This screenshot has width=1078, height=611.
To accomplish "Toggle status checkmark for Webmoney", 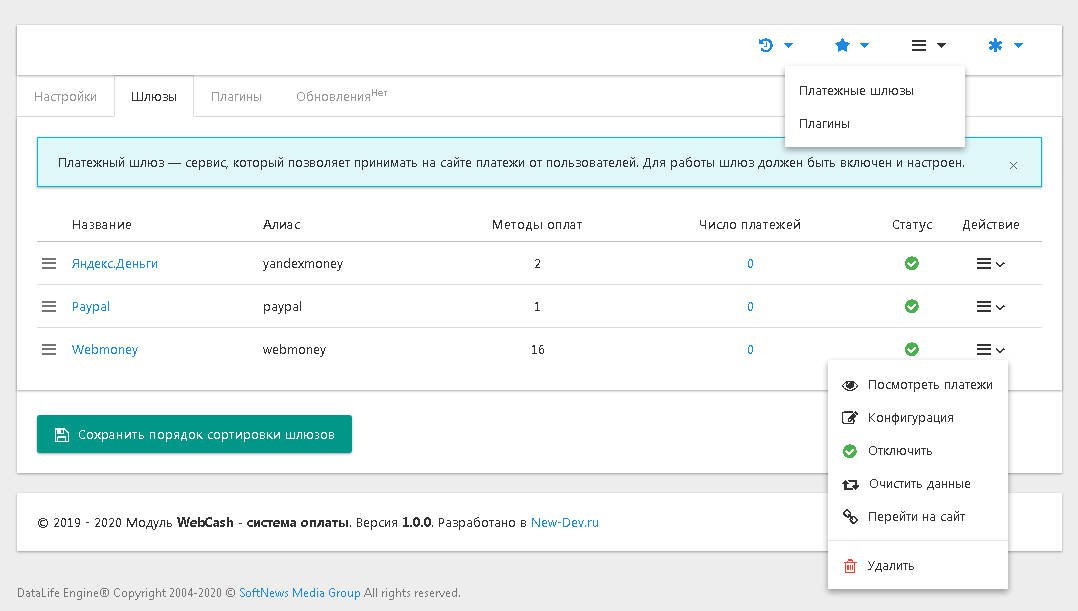I will (x=912, y=349).
